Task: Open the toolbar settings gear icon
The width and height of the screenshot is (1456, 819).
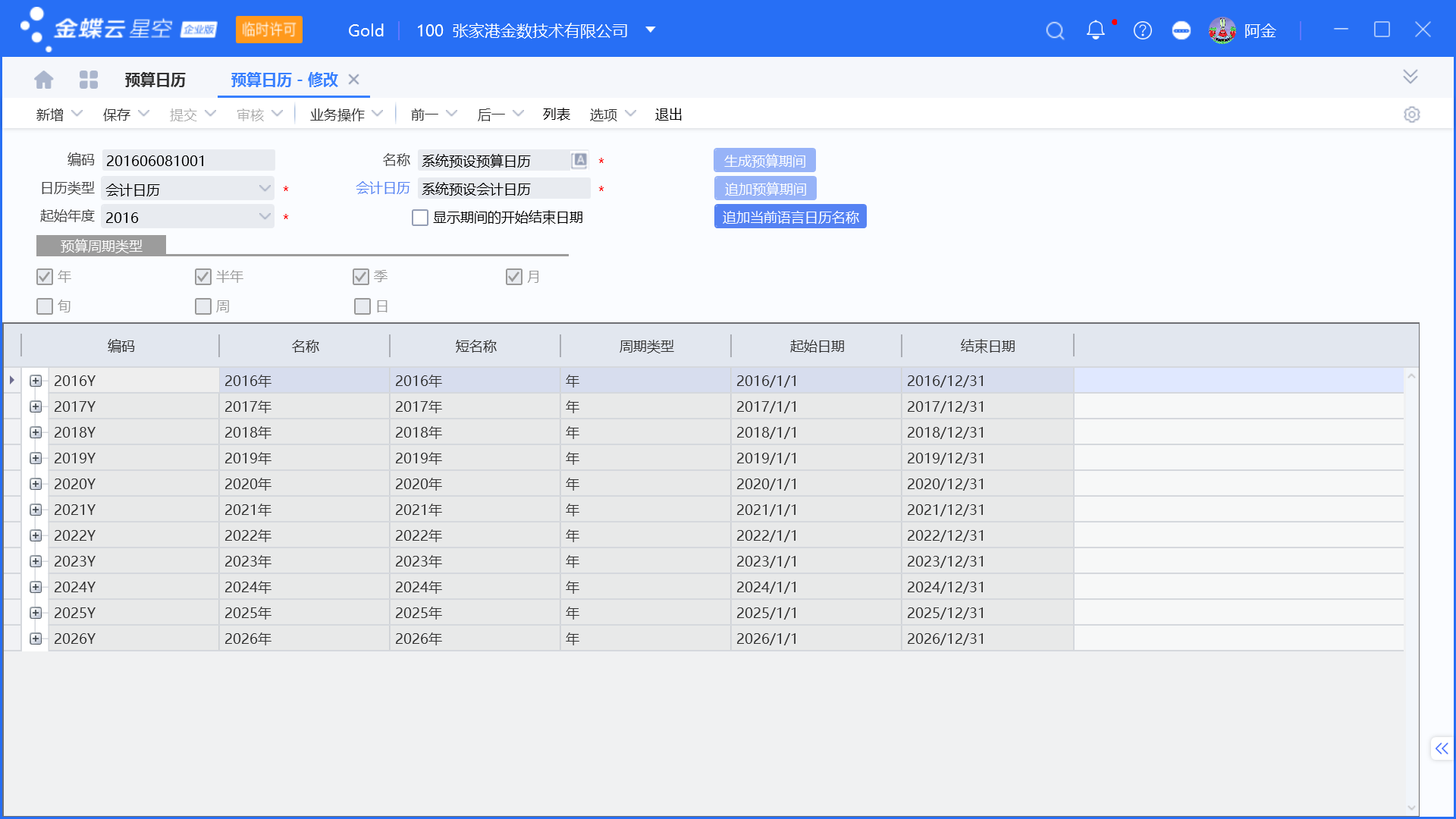Action: [x=1412, y=114]
